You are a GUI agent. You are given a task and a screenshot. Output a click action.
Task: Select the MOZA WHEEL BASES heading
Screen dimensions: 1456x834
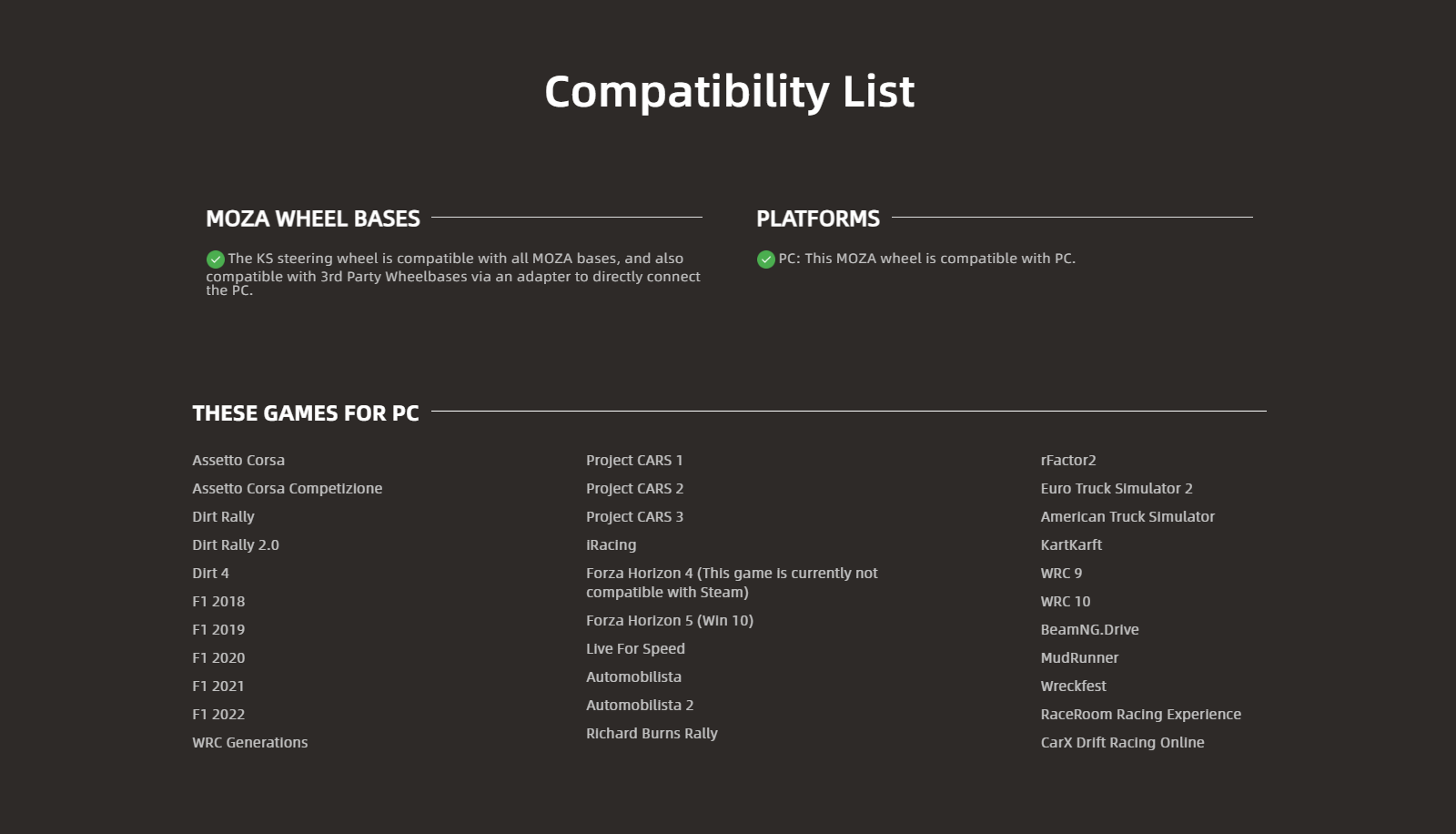pos(313,219)
